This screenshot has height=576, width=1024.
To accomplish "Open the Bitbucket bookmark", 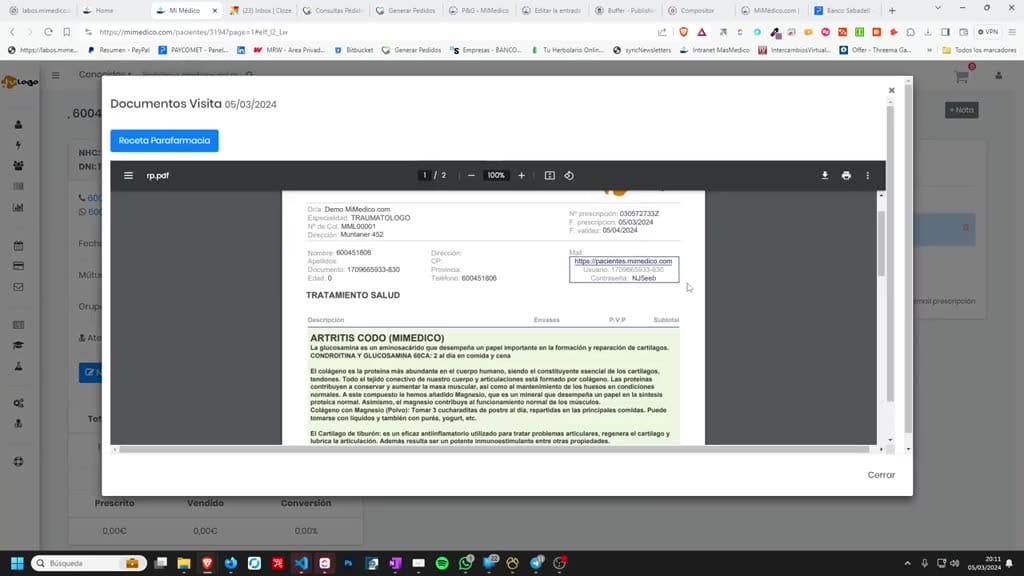I will pos(353,50).
